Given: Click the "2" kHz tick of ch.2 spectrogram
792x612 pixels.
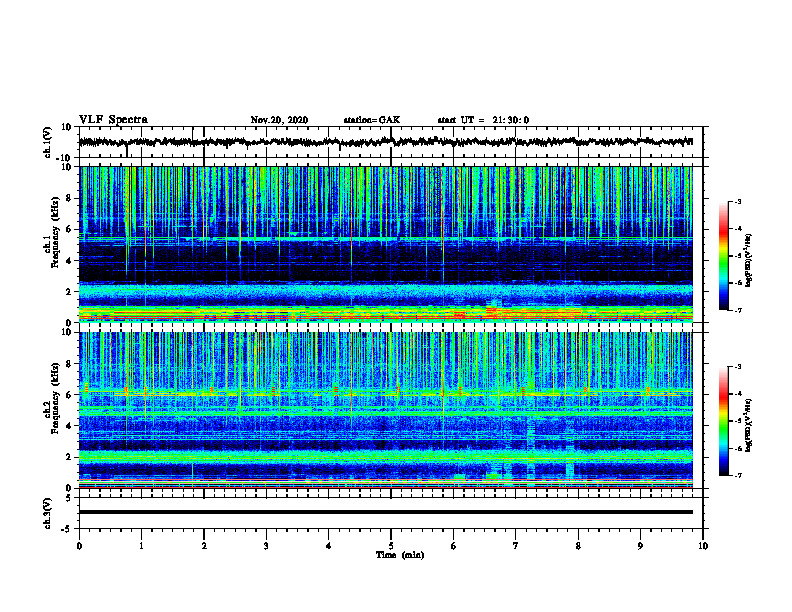Looking at the screenshot, I should point(69,457).
